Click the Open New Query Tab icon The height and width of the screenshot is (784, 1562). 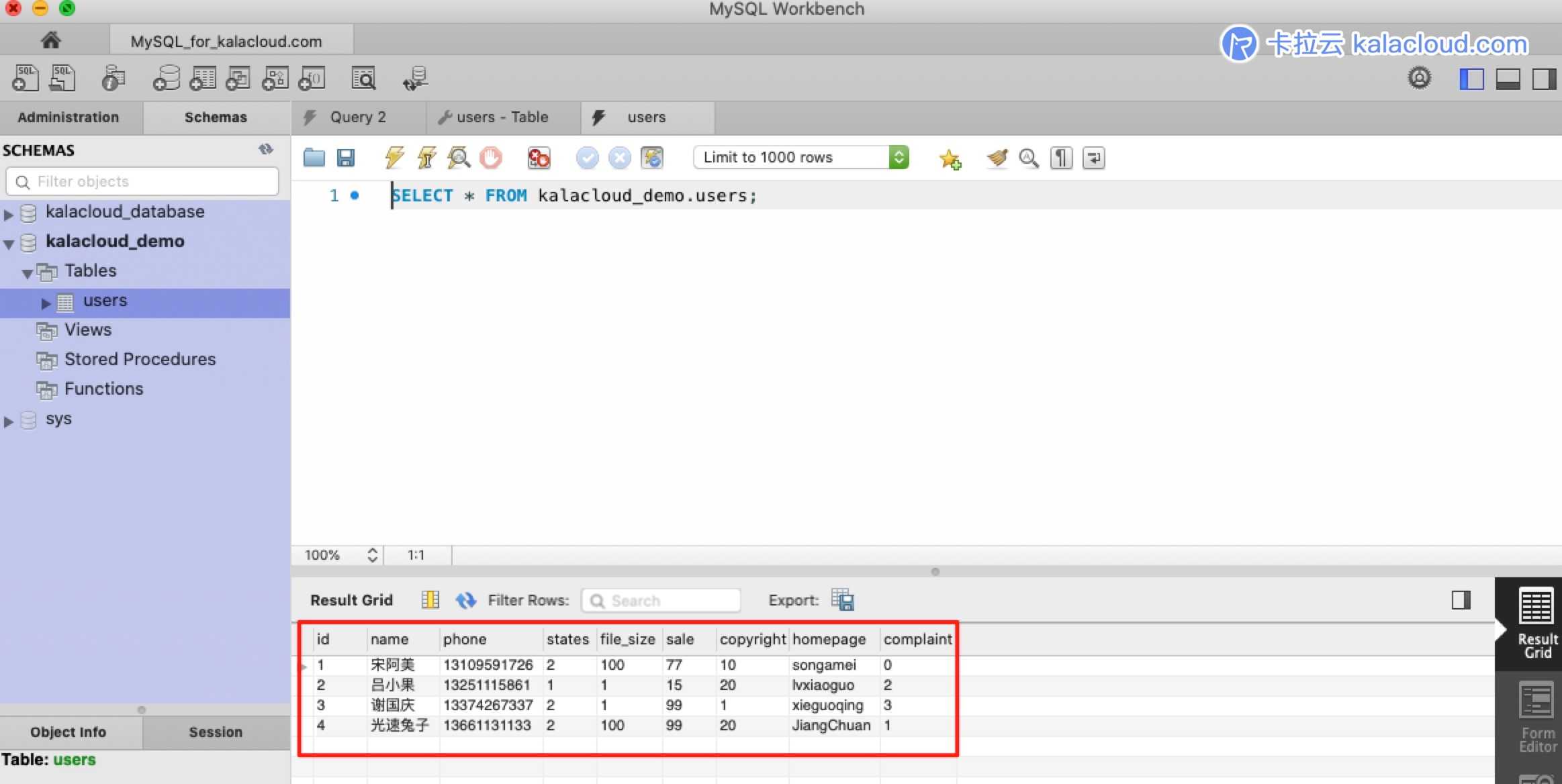[x=23, y=80]
